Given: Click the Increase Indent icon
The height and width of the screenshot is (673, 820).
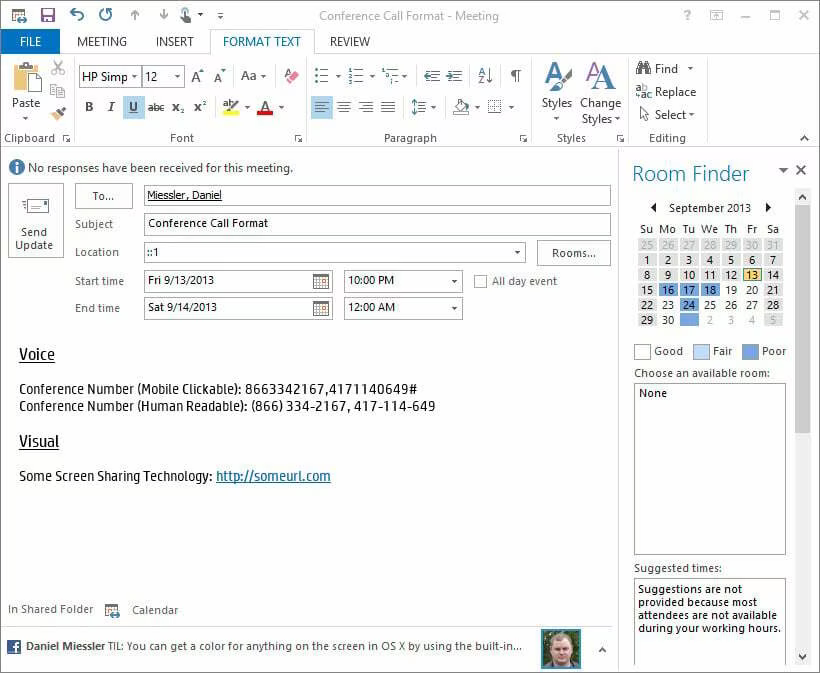Looking at the screenshot, I should [x=454, y=76].
